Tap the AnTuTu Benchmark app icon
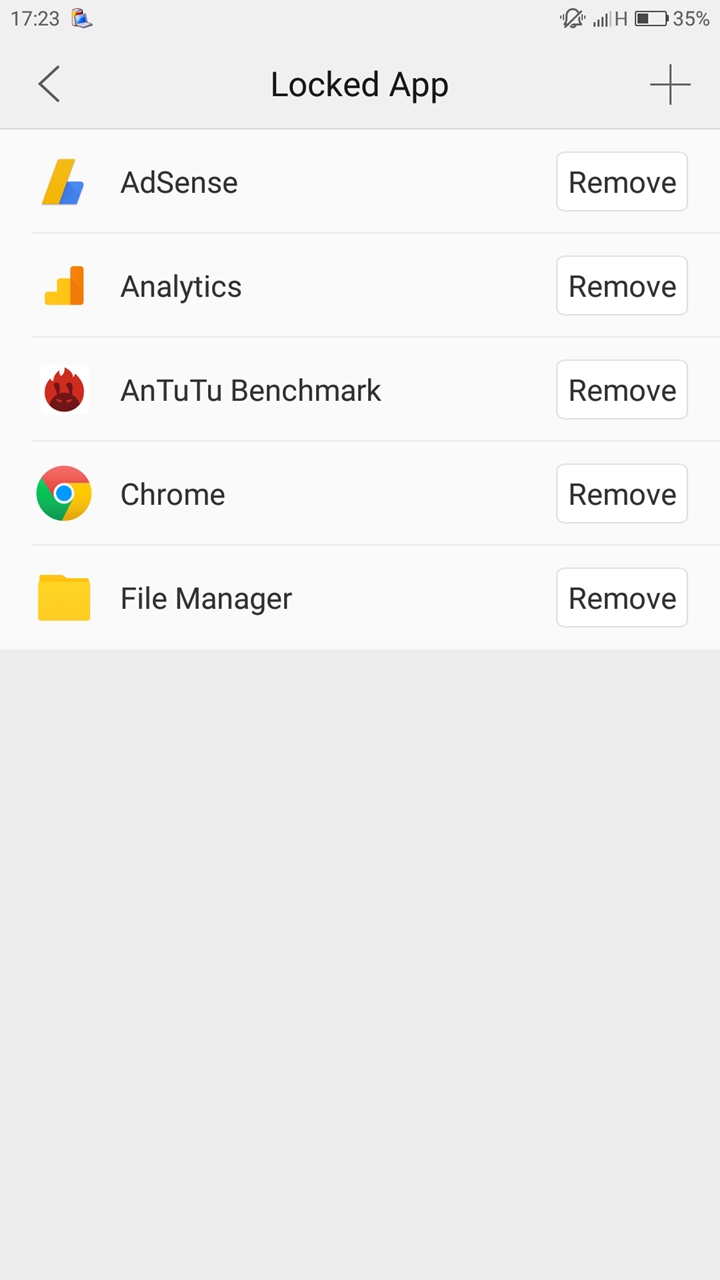The height and width of the screenshot is (1280, 720). (64, 390)
